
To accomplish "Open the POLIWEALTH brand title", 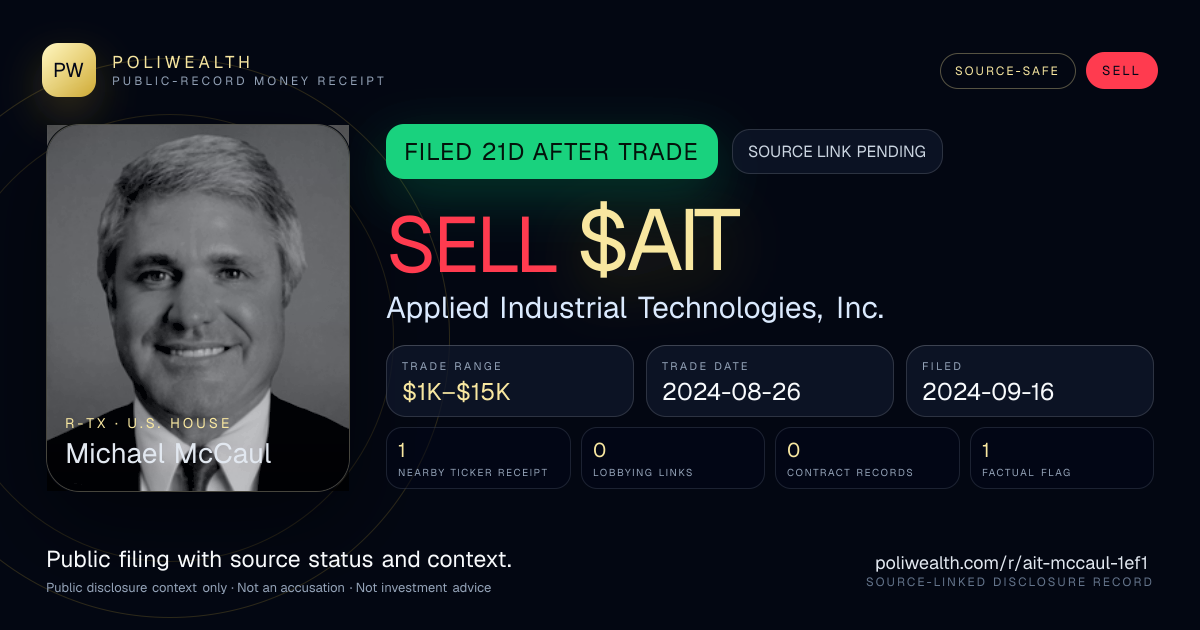I will click(x=182, y=62).
